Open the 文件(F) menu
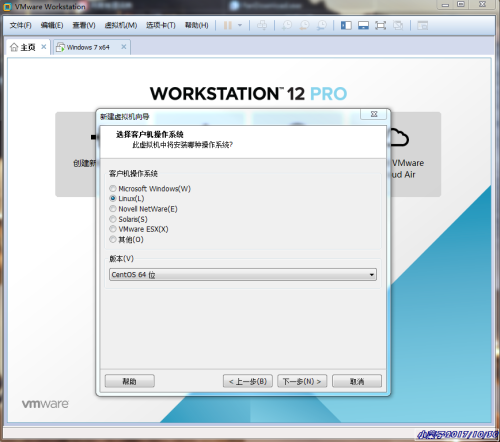 click(20, 25)
